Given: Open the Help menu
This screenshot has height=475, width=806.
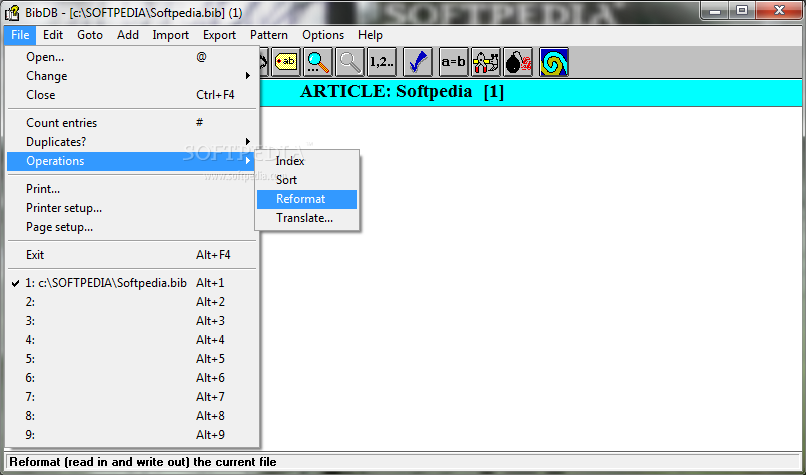Looking at the screenshot, I should pos(370,35).
